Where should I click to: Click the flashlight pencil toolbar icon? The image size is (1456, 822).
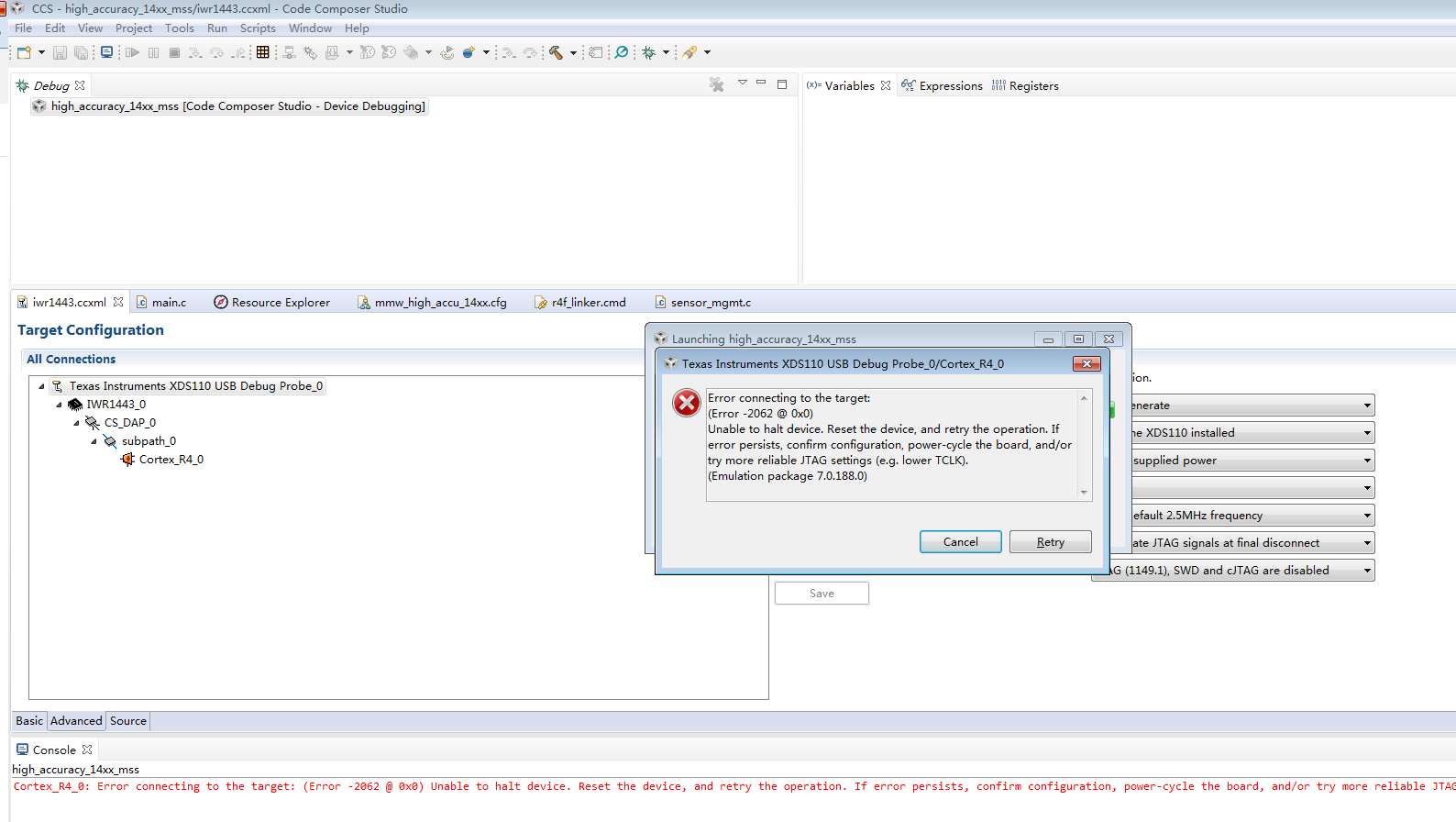pos(689,52)
